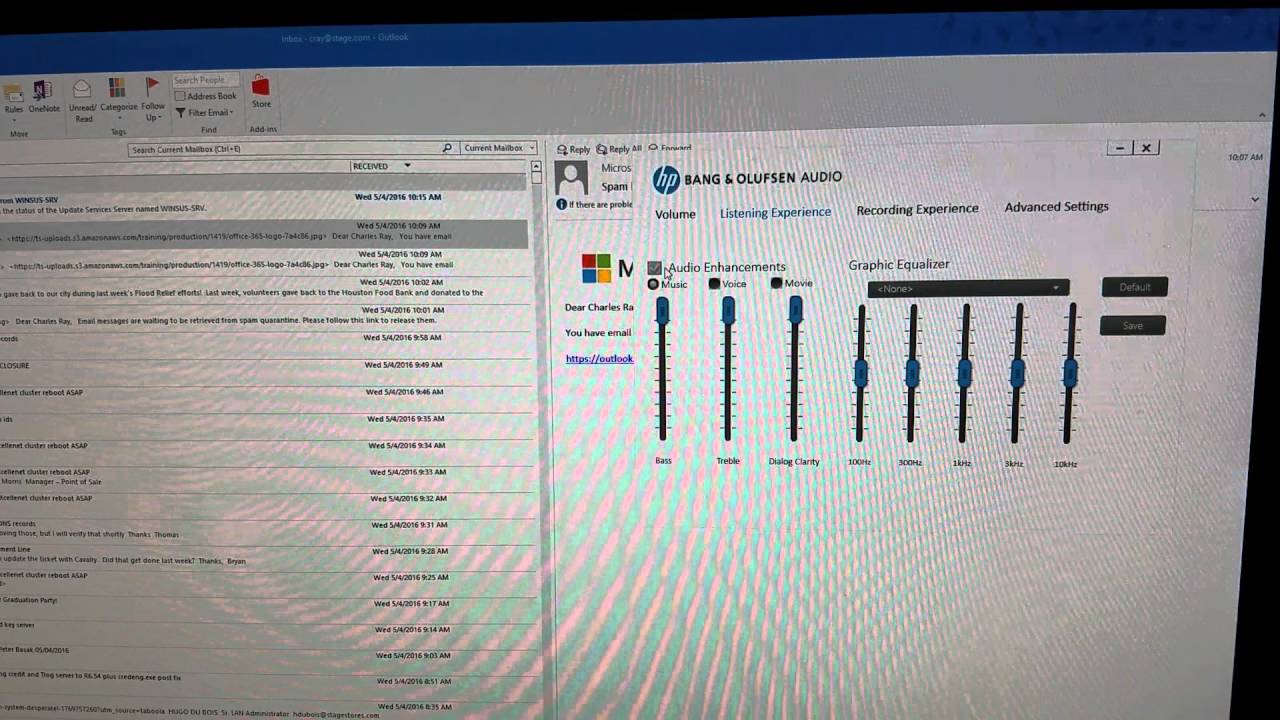This screenshot has height=720, width=1280.
Task: Click the 300Hz equalizer slider handle
Action: click(912, 373)
